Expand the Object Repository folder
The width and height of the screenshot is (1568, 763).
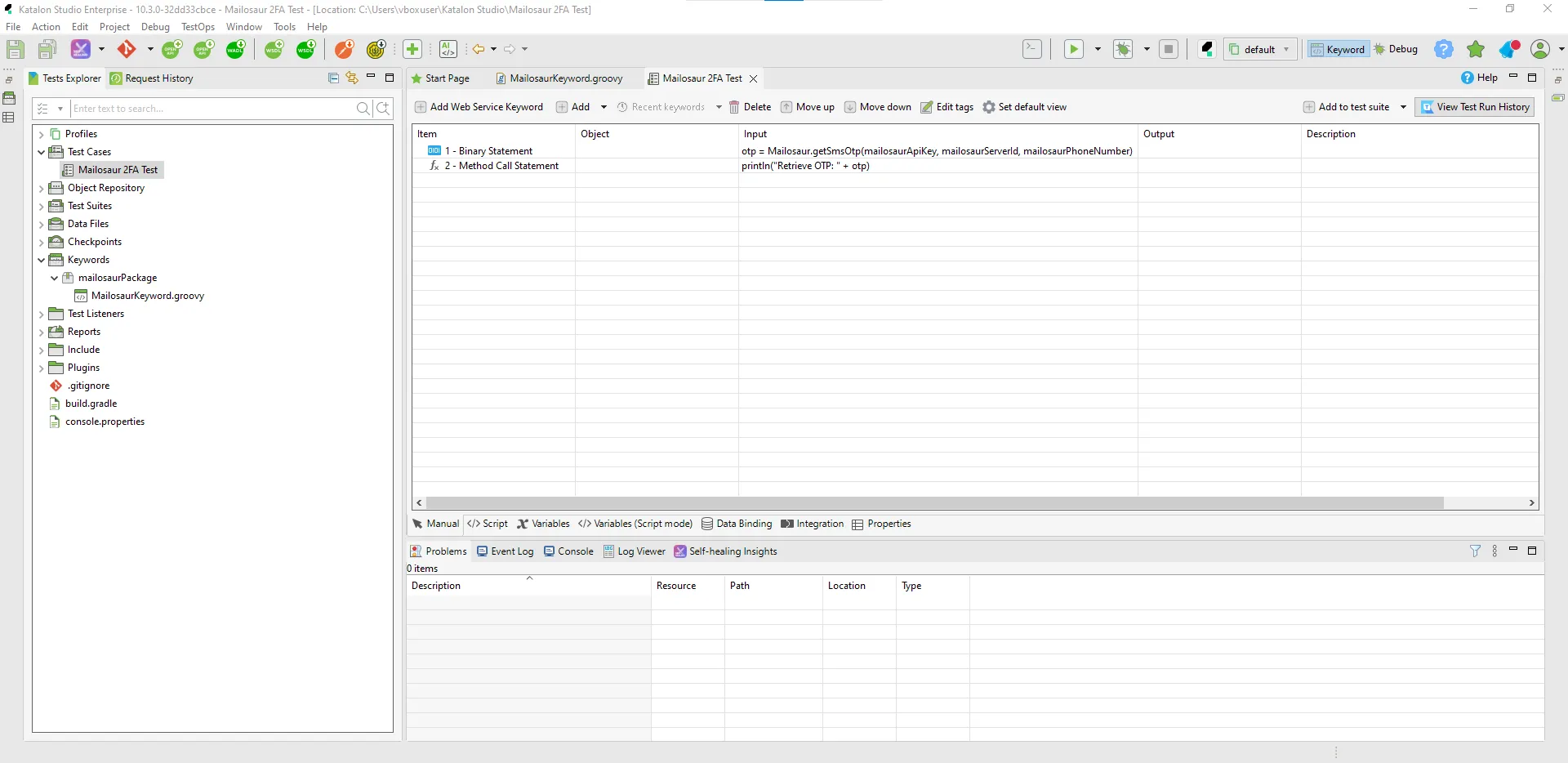tap(40, 187)
